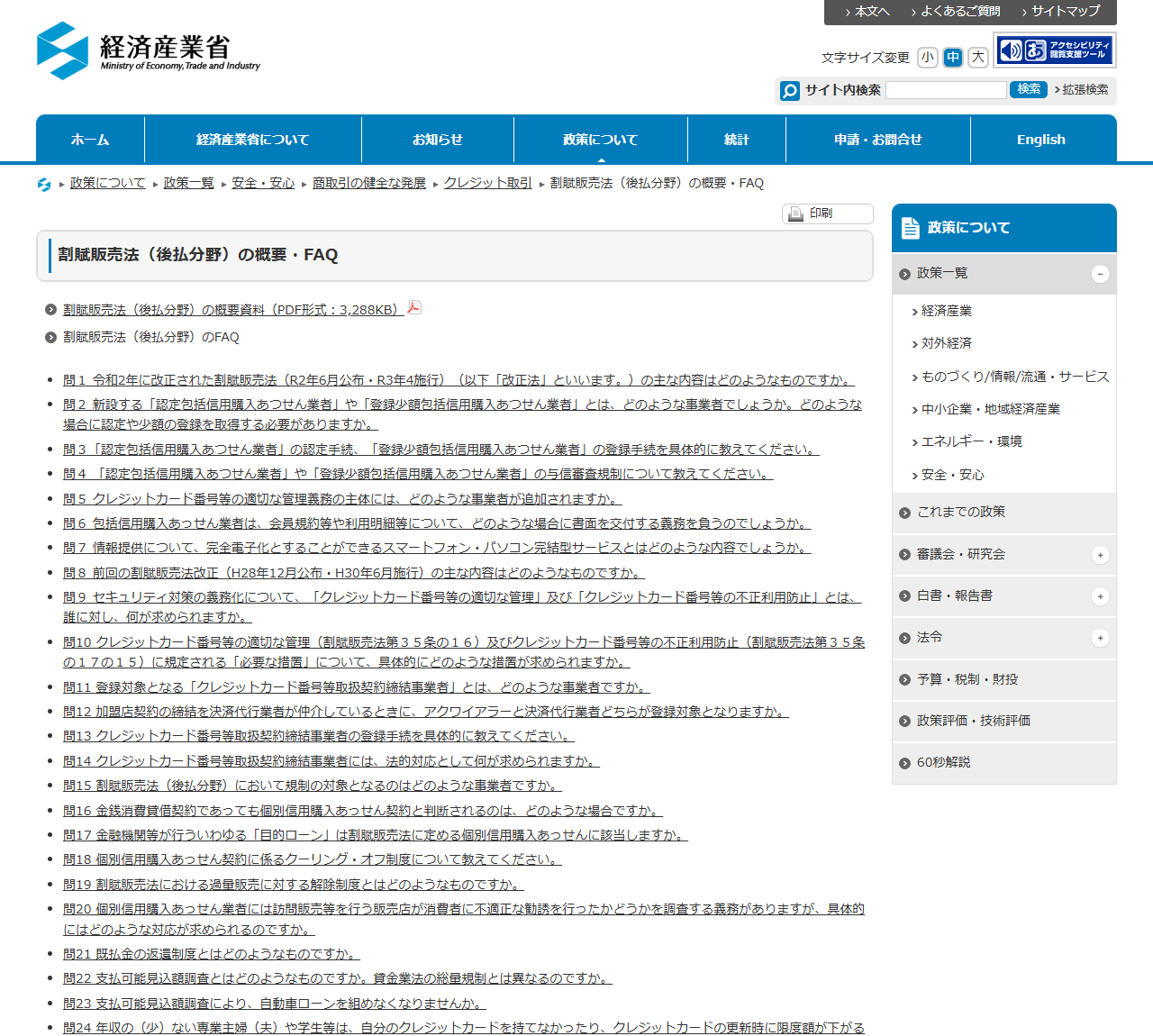Screen dimensions: 1153x1036
Task: Open the 予算・税制・財投 sidebar item
Action: click(1004, 679)
